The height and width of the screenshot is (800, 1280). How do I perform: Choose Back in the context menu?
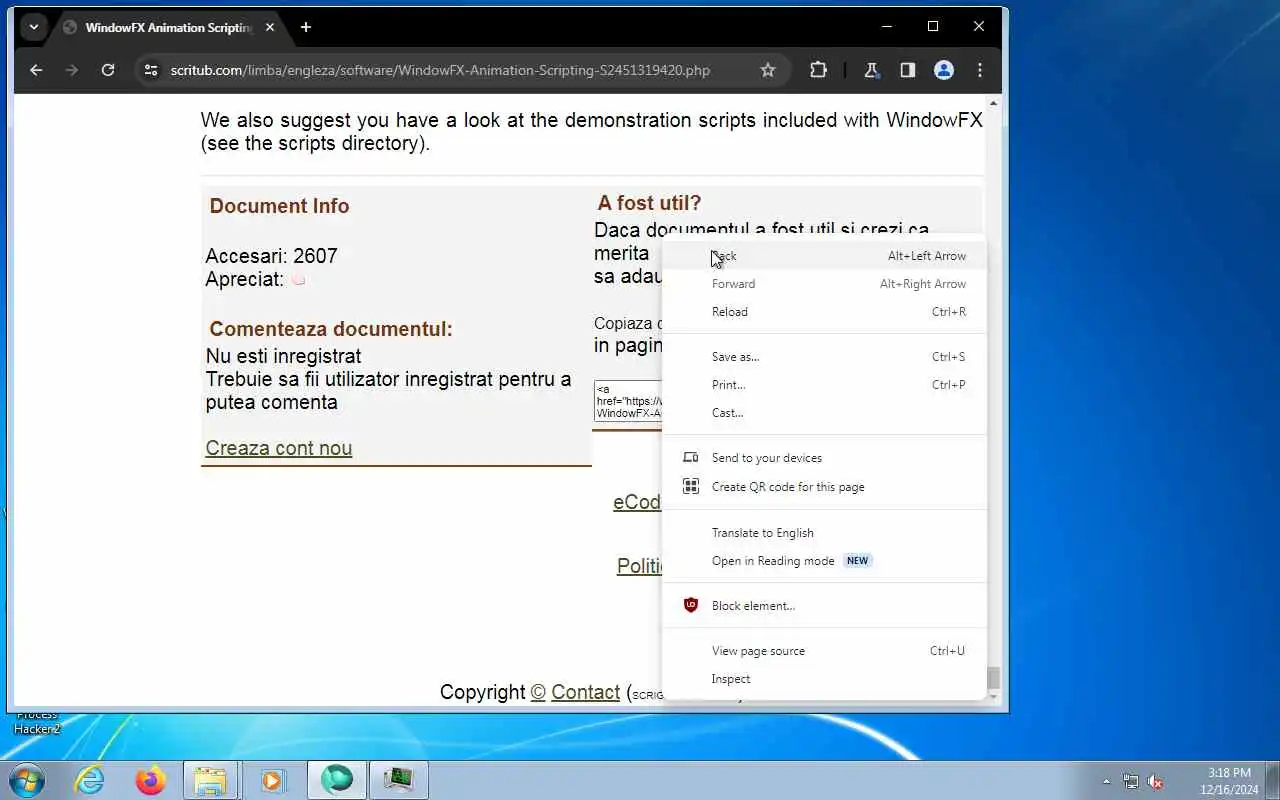[825, 256]
